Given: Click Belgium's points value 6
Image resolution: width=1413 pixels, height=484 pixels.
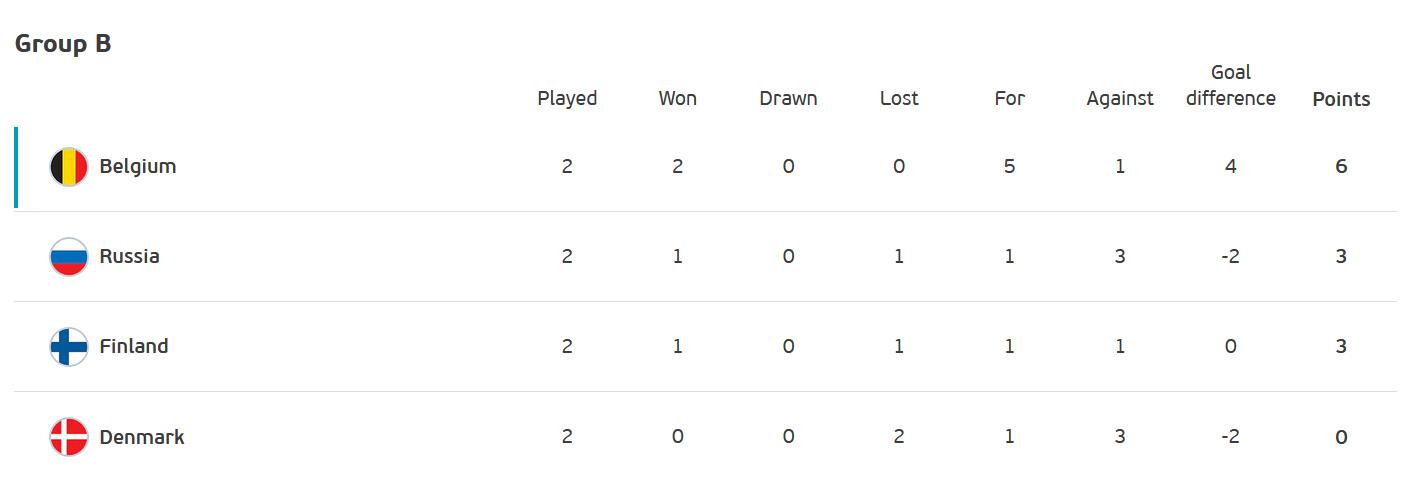Looking at the screenshot, I should click(x=1341, y=167).
